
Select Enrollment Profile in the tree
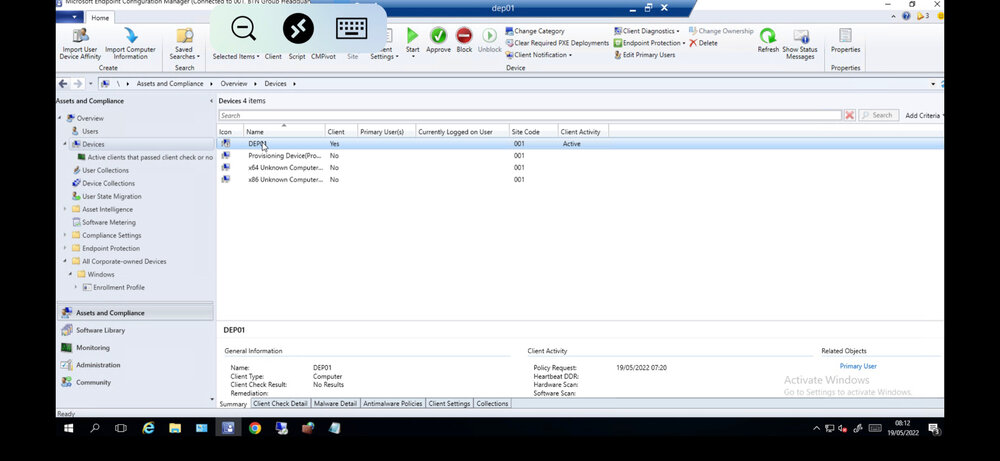point(119,288)
